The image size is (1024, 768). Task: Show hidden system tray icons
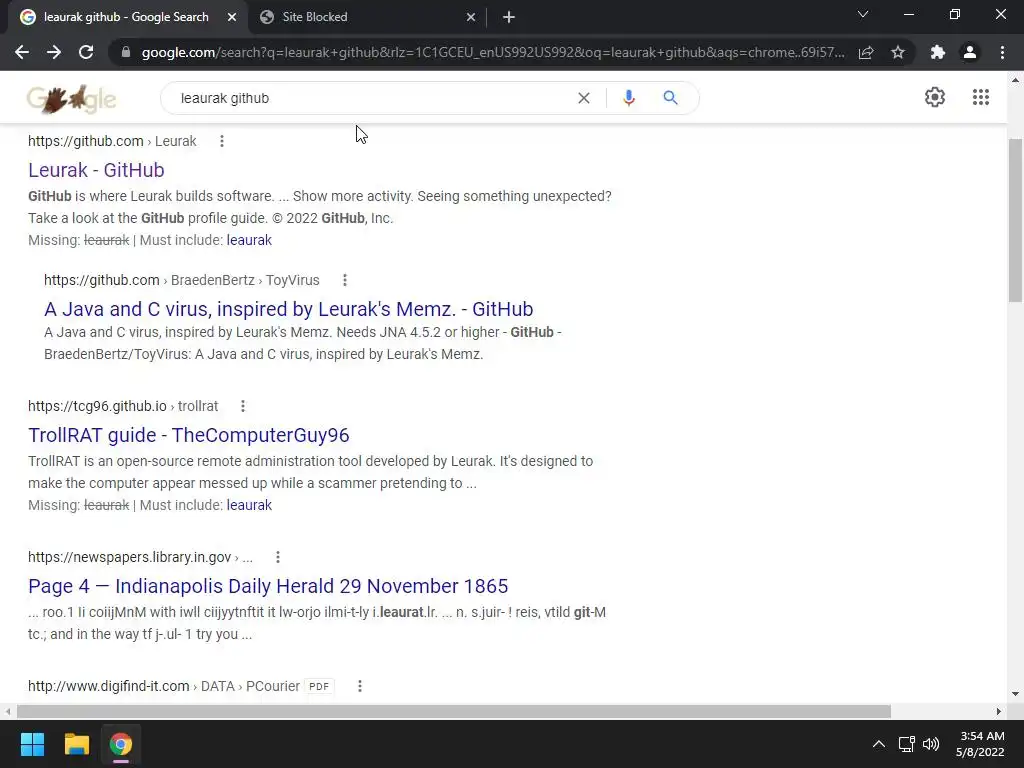tap(879, 744)
